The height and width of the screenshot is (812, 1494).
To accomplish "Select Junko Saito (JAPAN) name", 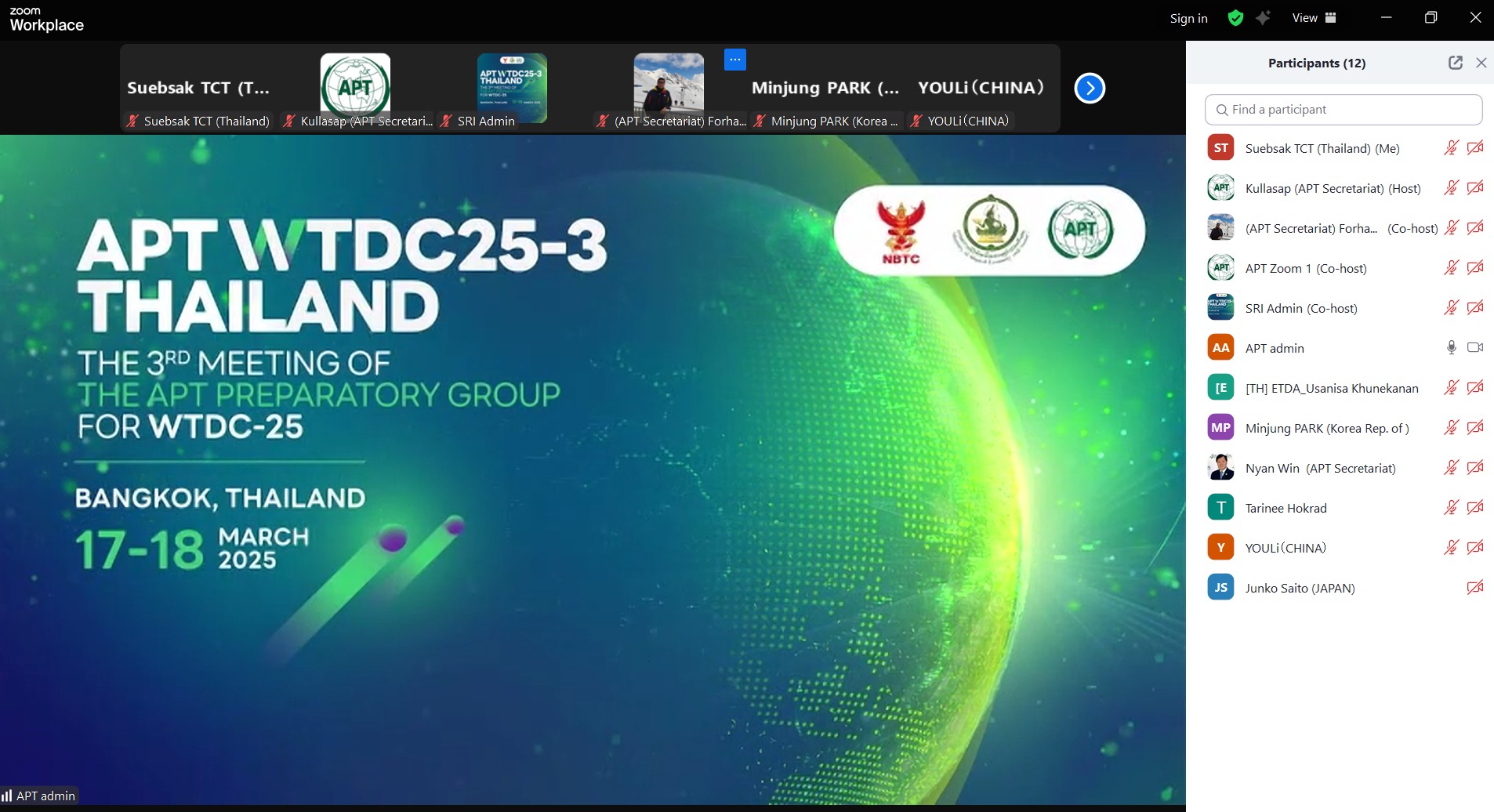I will tap(1300, 588).
